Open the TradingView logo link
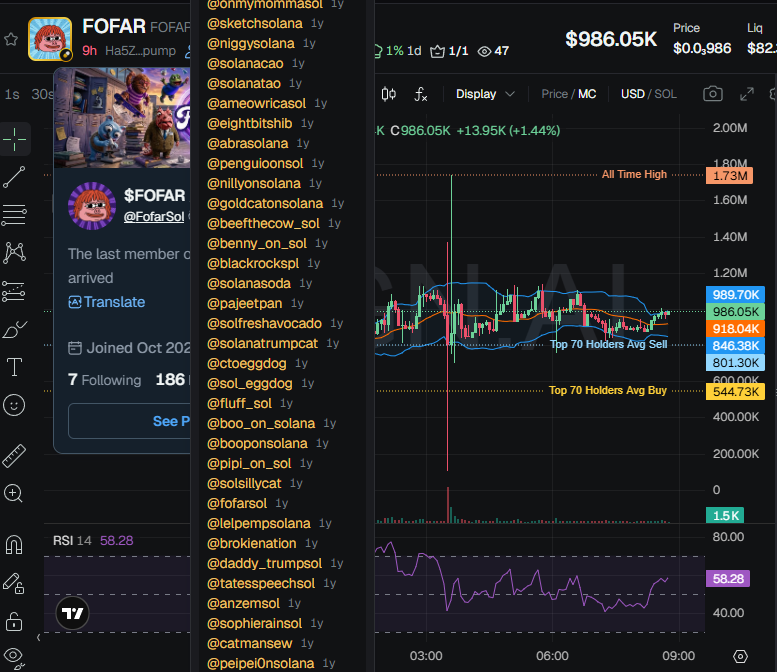This screenshot has width=777, height=672. coord(72,614)
